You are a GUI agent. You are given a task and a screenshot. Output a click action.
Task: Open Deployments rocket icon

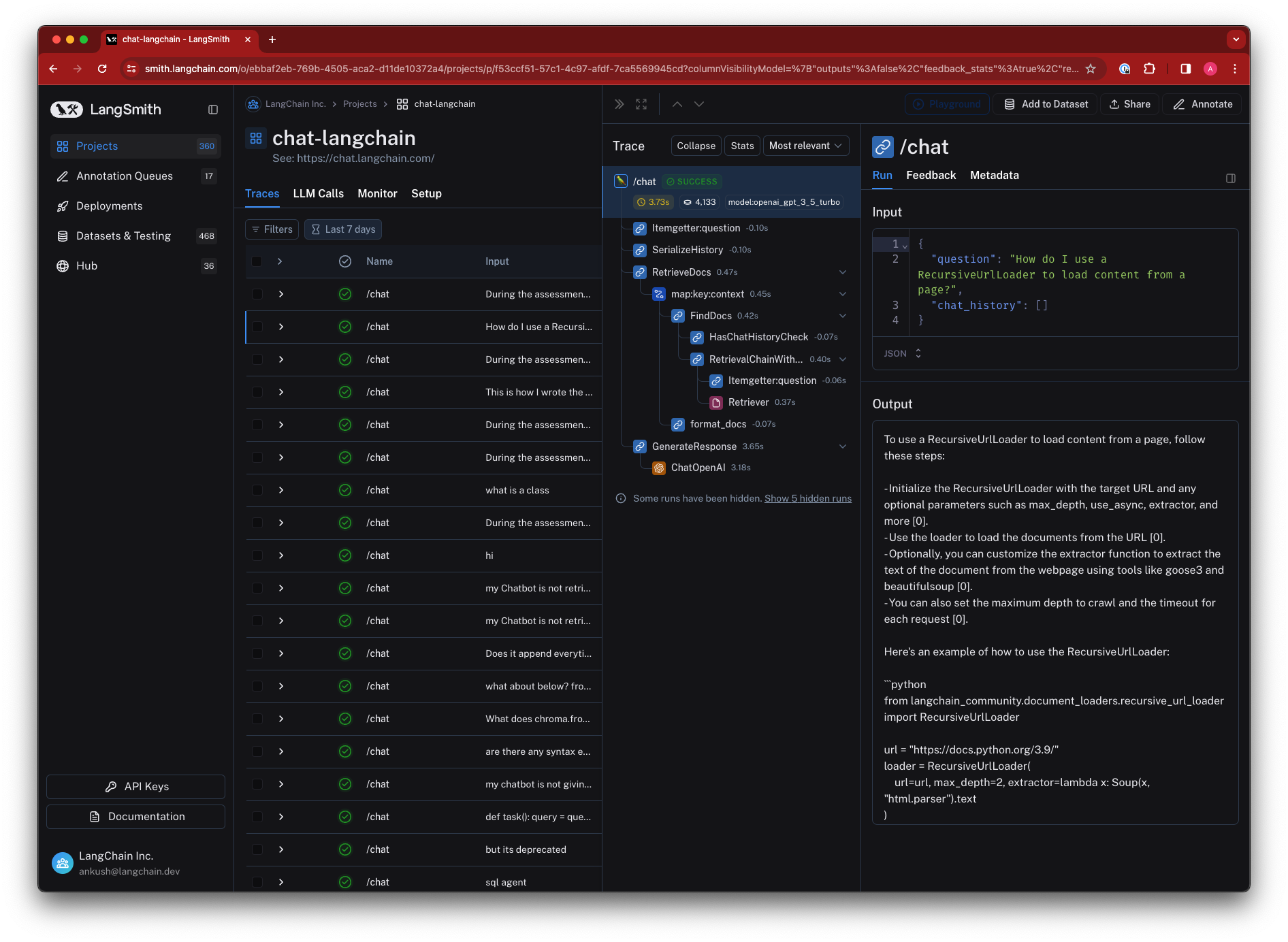click(x=63, y=206)
